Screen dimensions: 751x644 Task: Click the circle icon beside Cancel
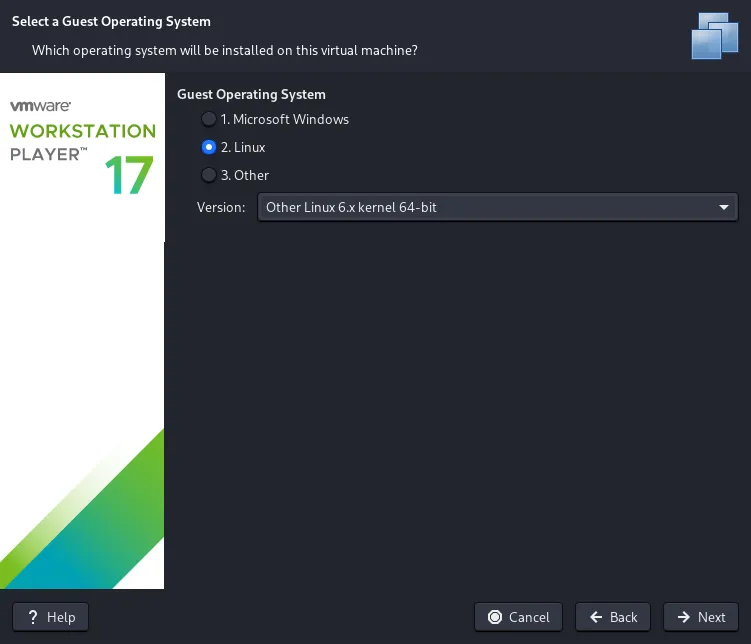click(494, 617)
